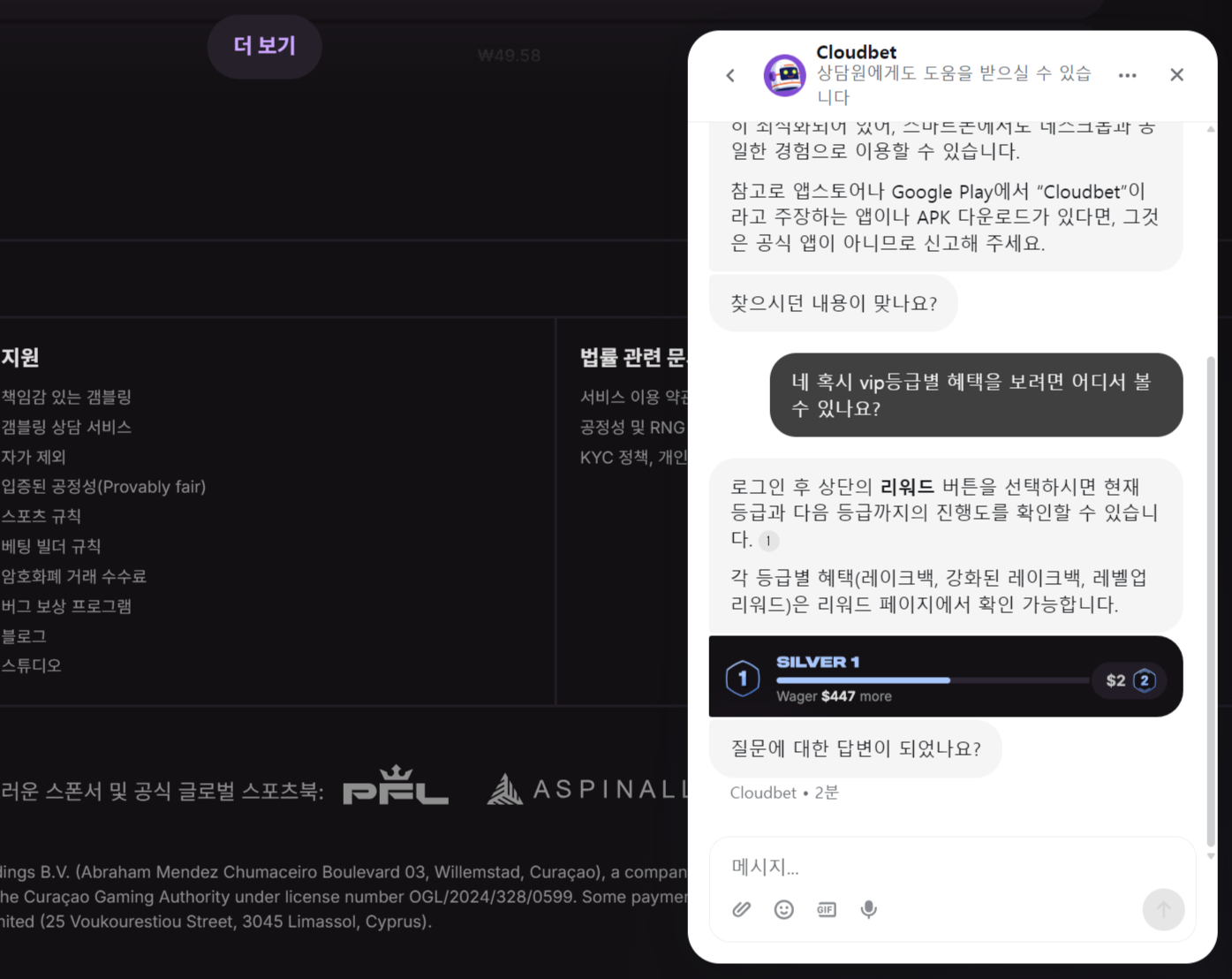This screenshot has width=1232, height=979.
Task: Open the 버그 보상 프로그램 link
Action: coord(66,606)
